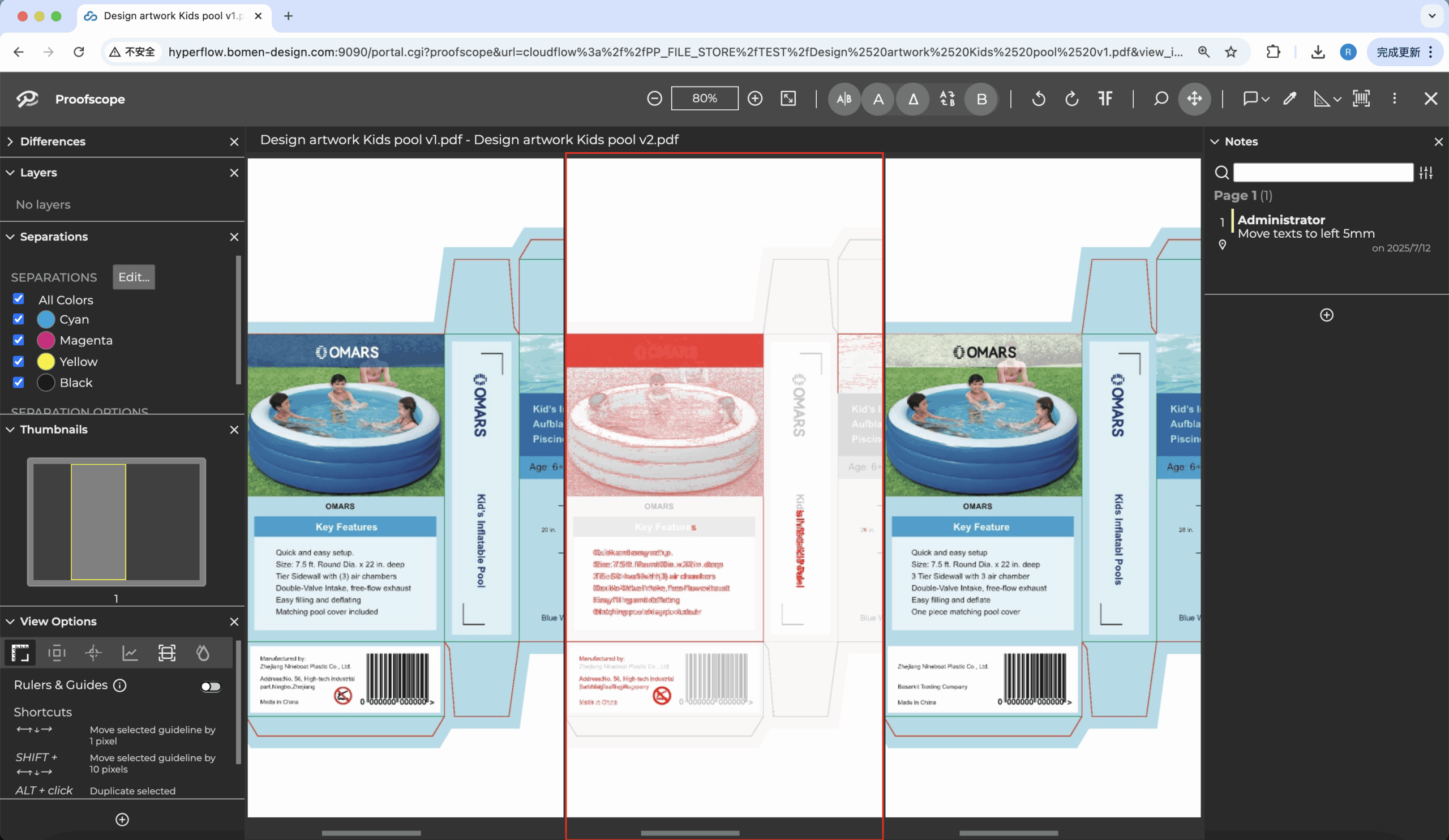This screenshot has width=1449, height=840.
Task: Toggle the Rulers & Guides switch
Action: pos(211,687)
